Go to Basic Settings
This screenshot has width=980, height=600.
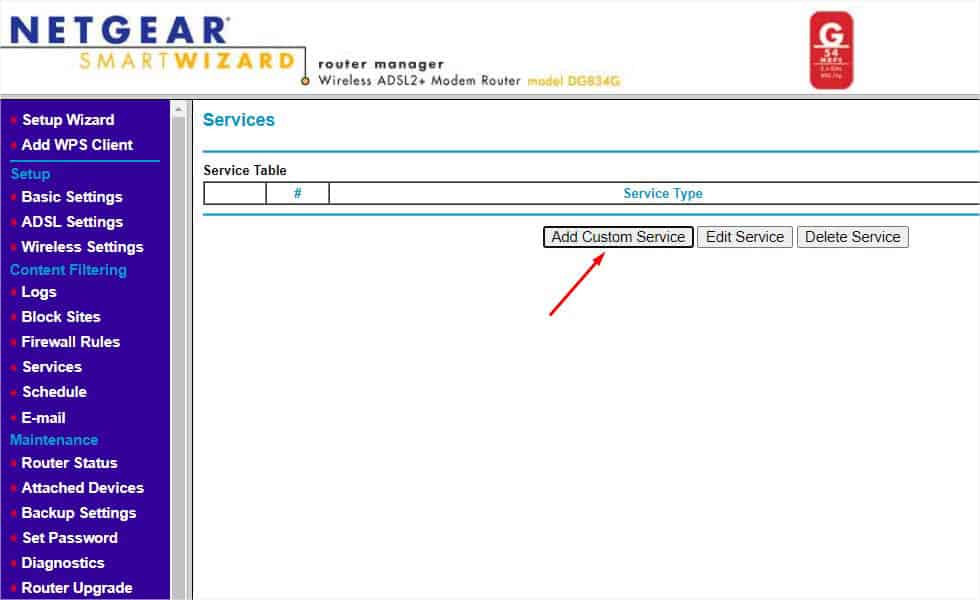point(72,197)
